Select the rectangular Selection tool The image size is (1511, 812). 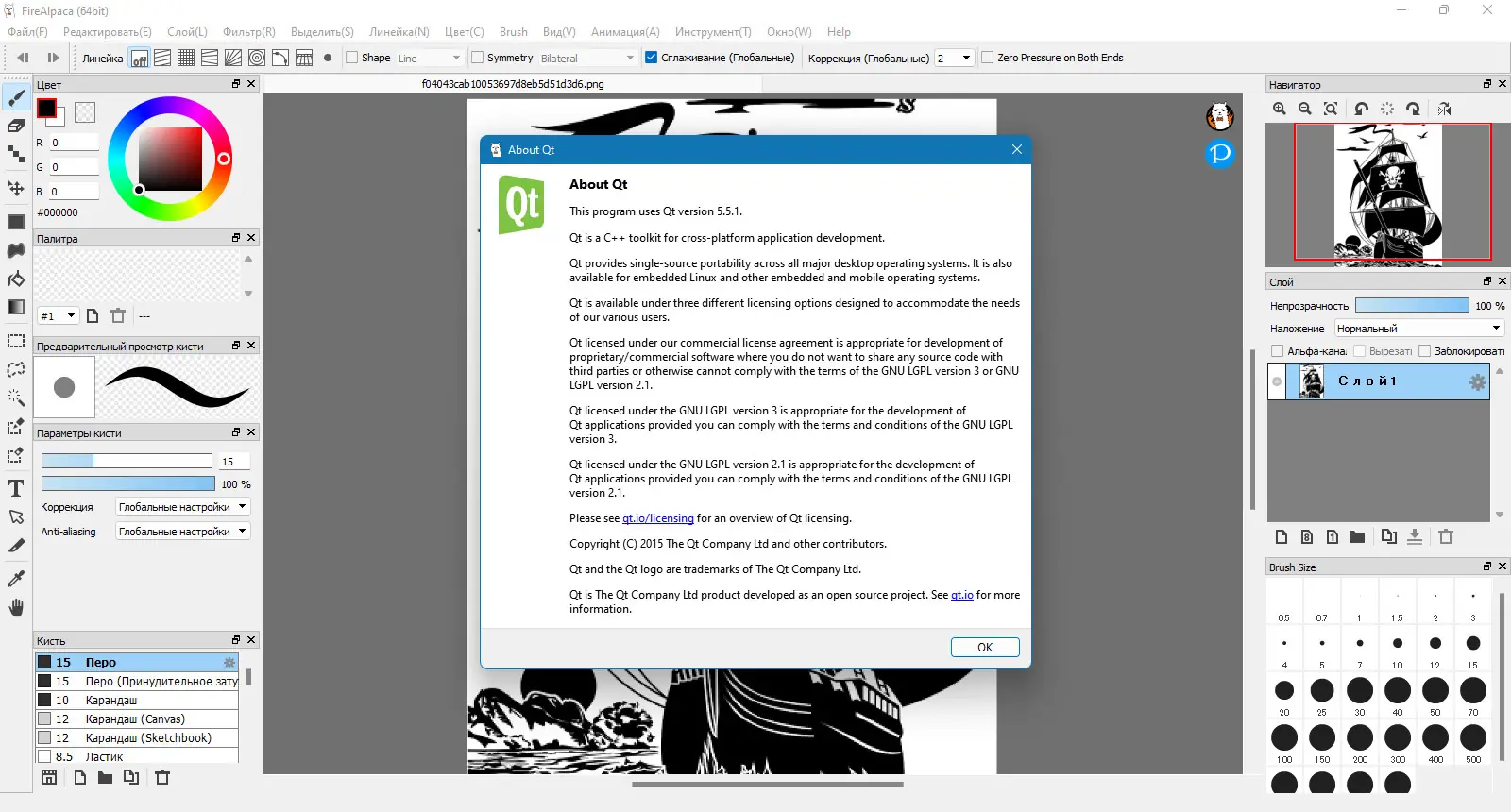click(x=16, y=341)
